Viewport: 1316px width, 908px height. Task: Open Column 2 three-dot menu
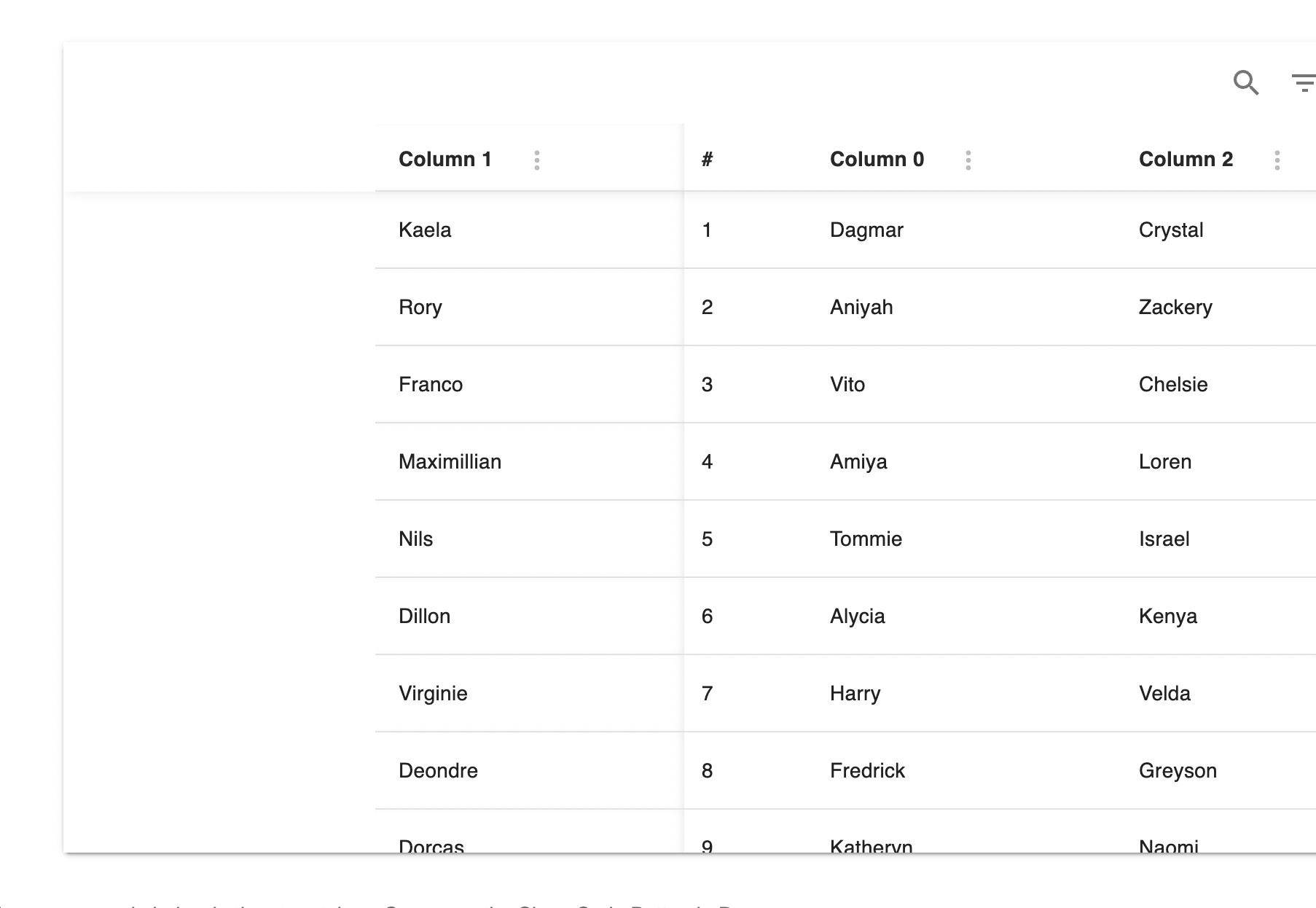(x=1277, y=160)
